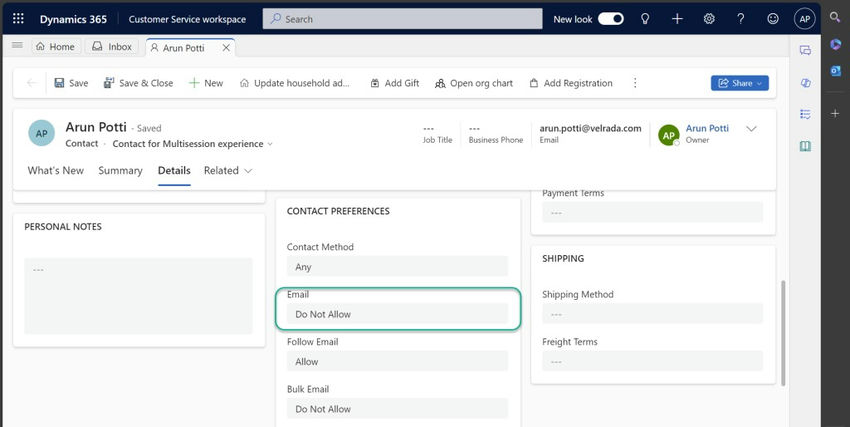Open the browser sidebar search icon

click(835, 17)
